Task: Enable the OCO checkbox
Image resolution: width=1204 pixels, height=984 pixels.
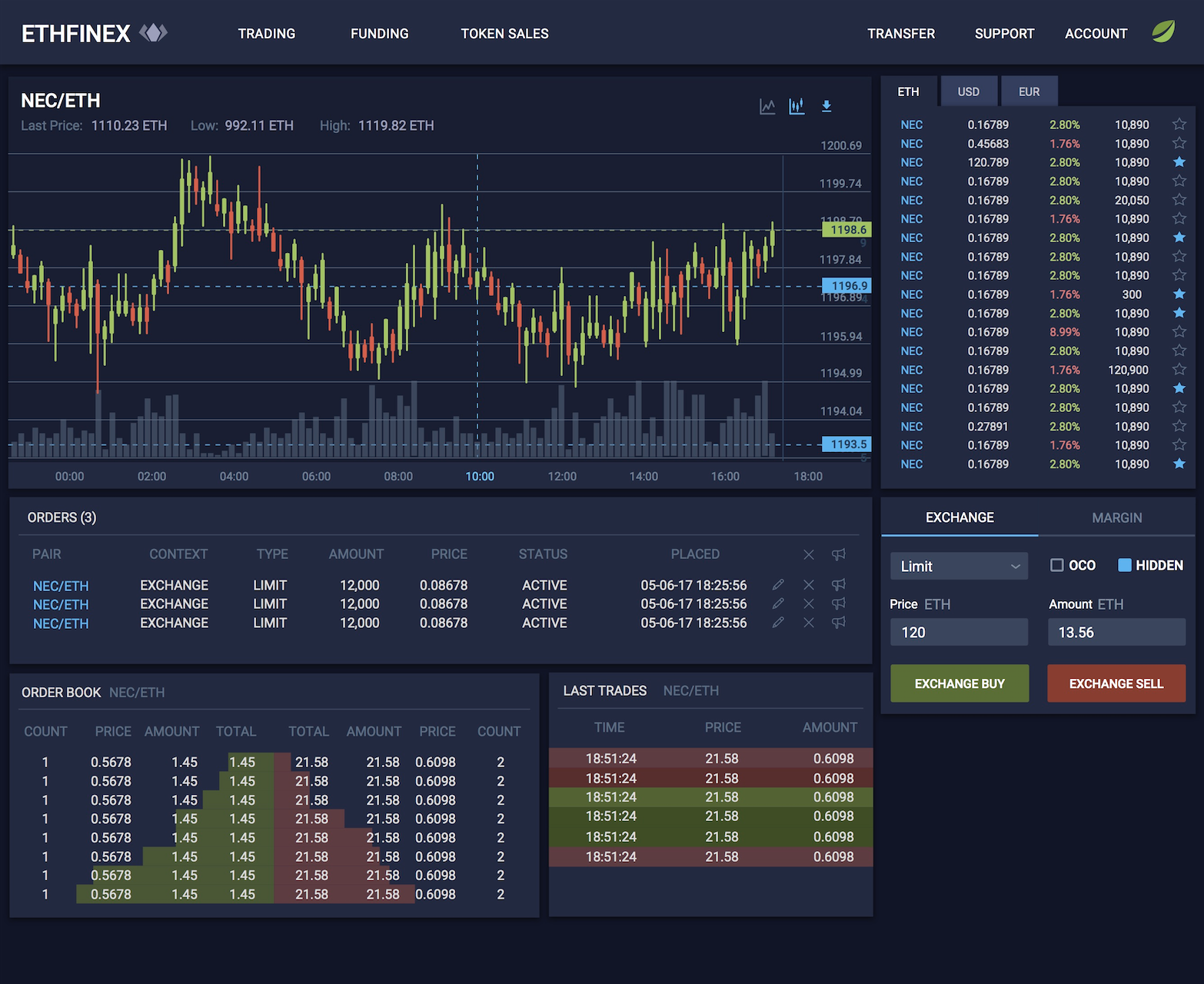Action: point(1057,566)
